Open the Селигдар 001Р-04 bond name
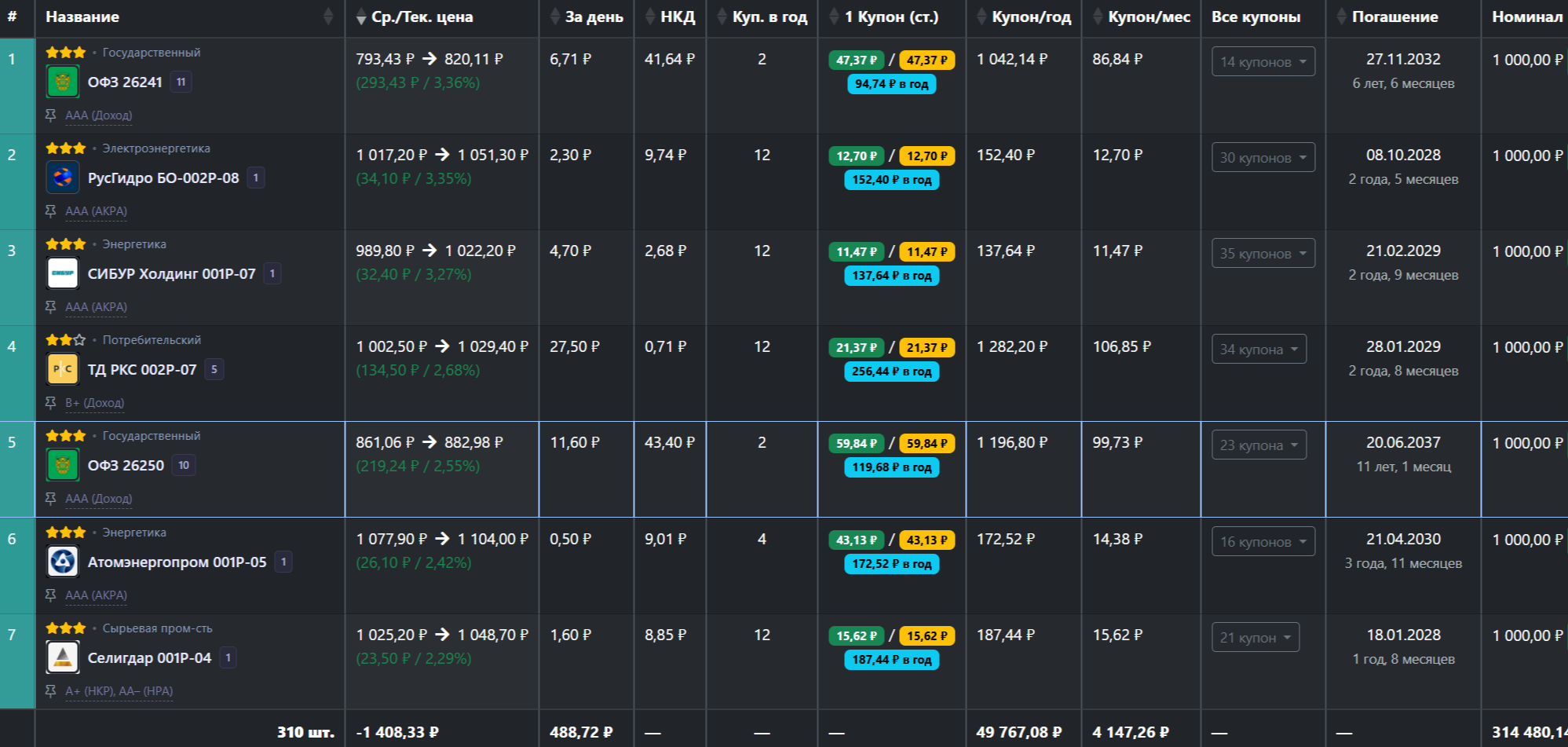This screenshot has height=747, width=1568. (149, 657)
